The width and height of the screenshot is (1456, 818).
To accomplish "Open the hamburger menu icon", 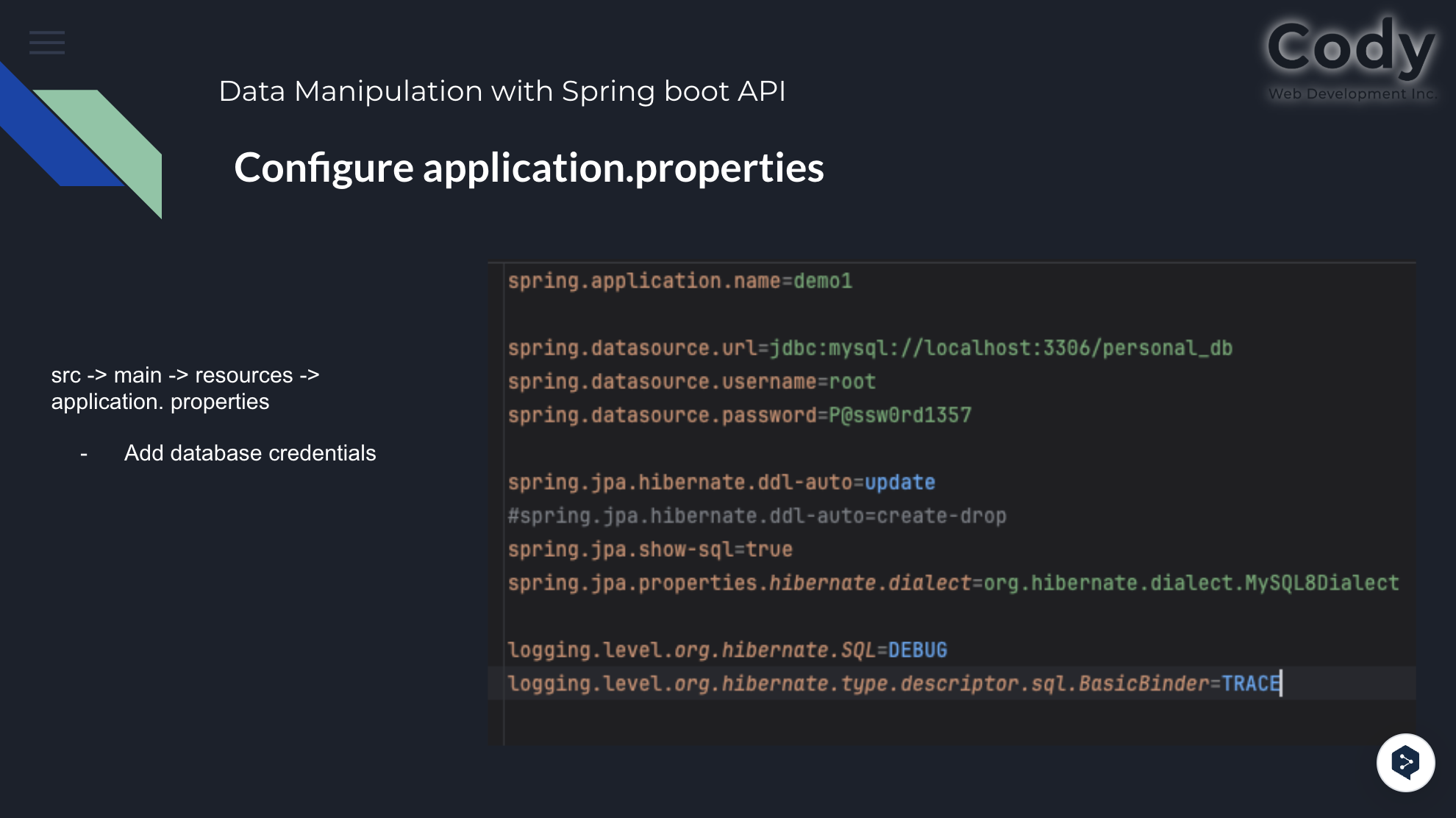I will (x=47, y=43).
